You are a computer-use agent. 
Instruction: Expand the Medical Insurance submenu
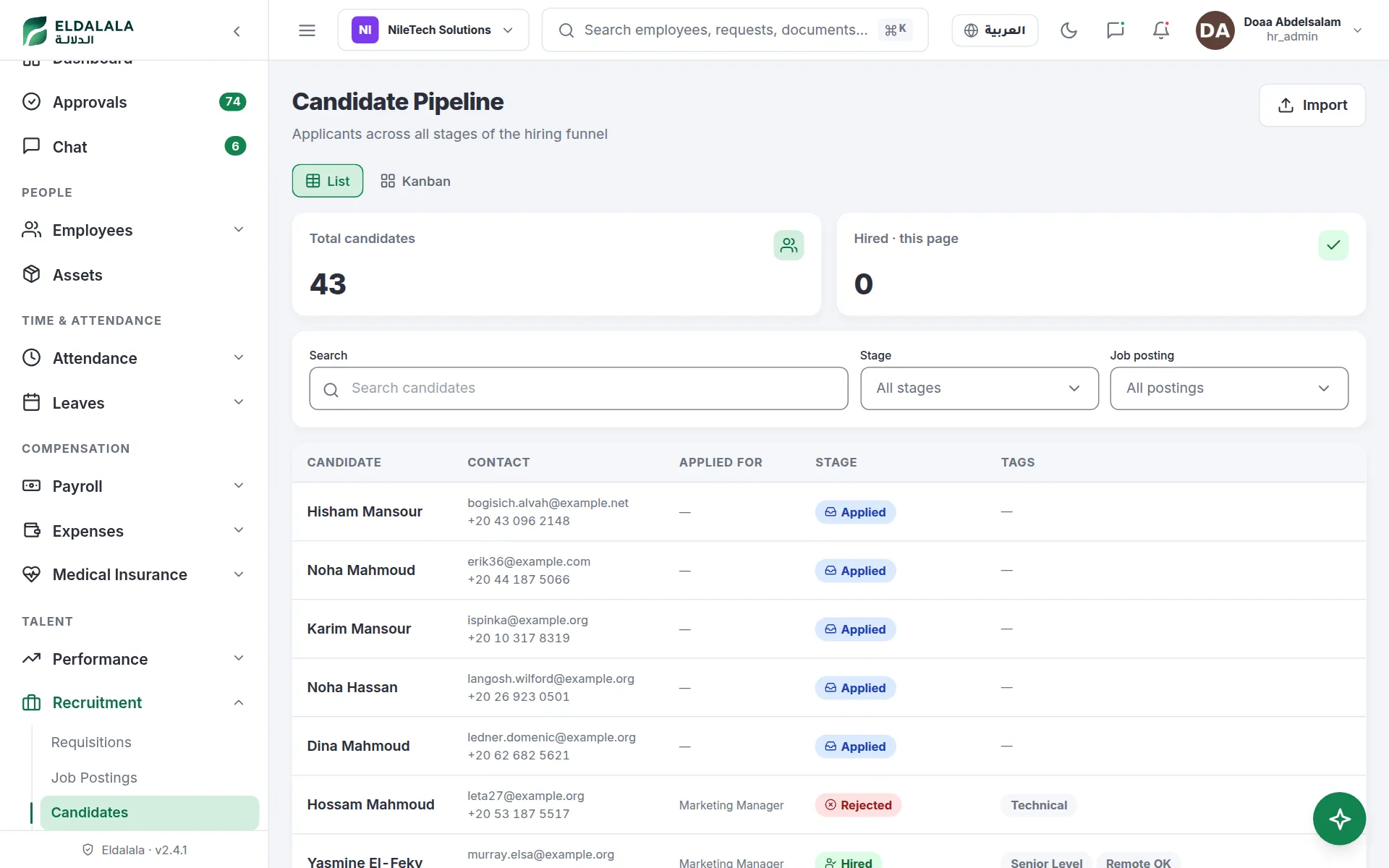239,574
